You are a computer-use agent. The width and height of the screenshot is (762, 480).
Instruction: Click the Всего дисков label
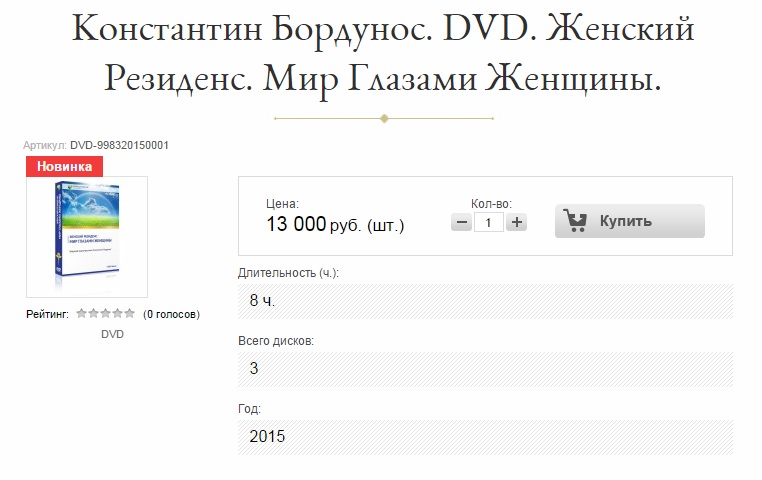click(x=276, y=341)
